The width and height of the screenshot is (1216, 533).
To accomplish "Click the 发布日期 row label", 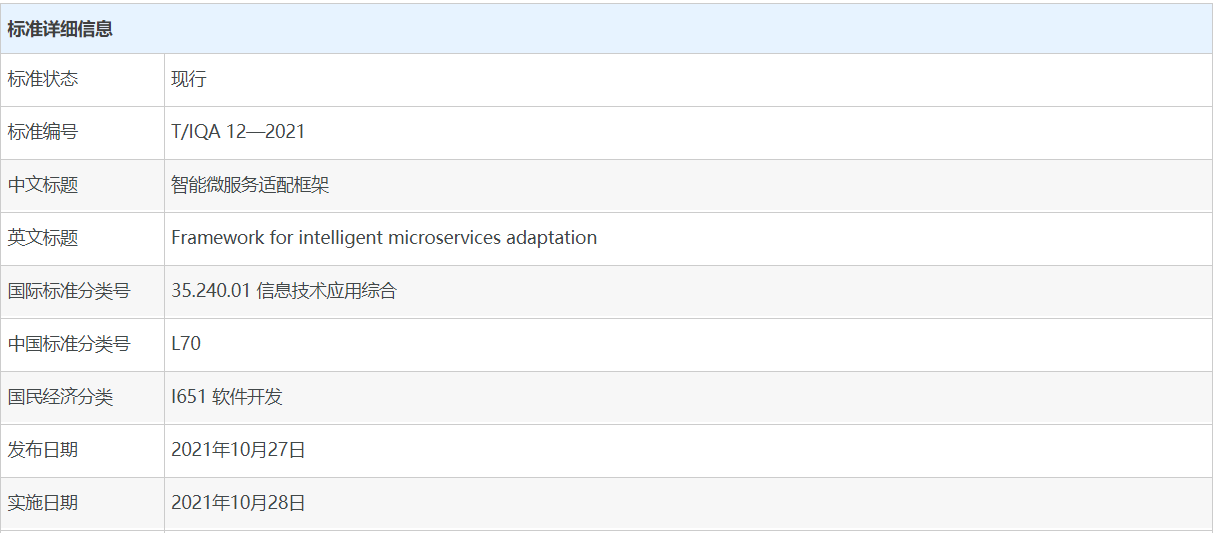I will point(43,450).
